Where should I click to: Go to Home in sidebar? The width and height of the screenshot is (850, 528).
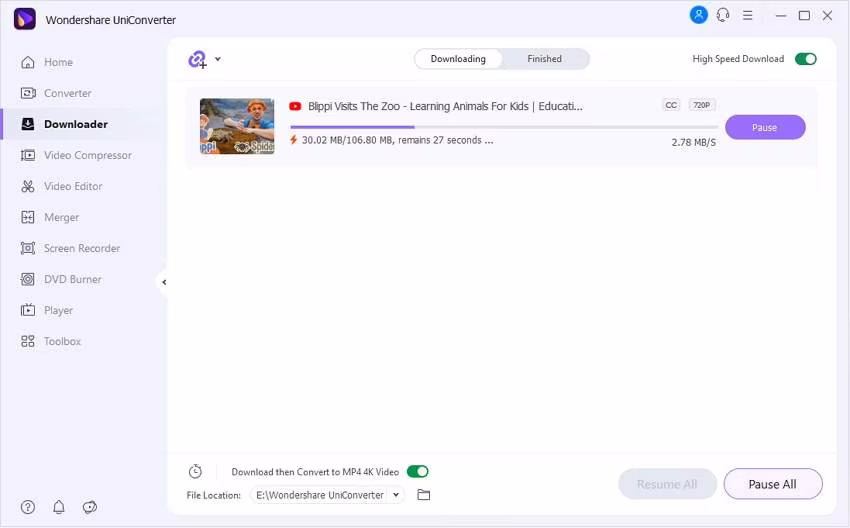tap(58, 62)
